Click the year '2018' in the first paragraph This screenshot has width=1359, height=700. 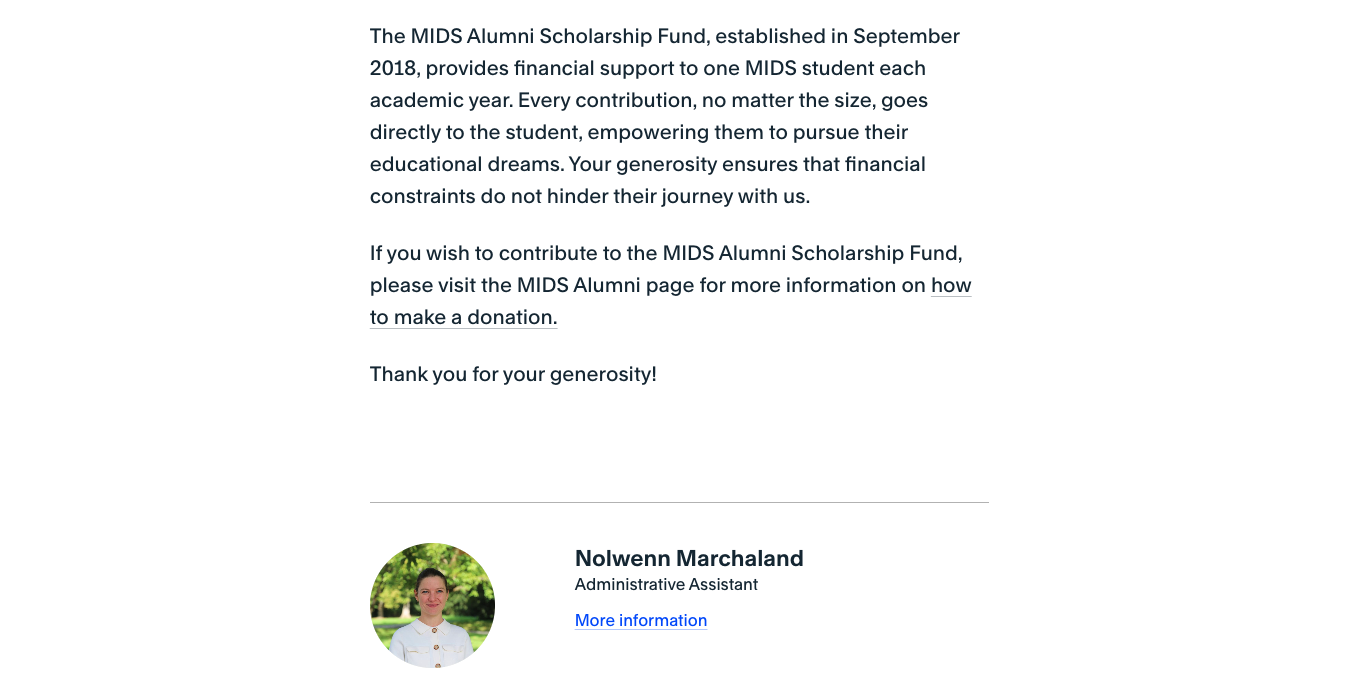click(392, 68)
